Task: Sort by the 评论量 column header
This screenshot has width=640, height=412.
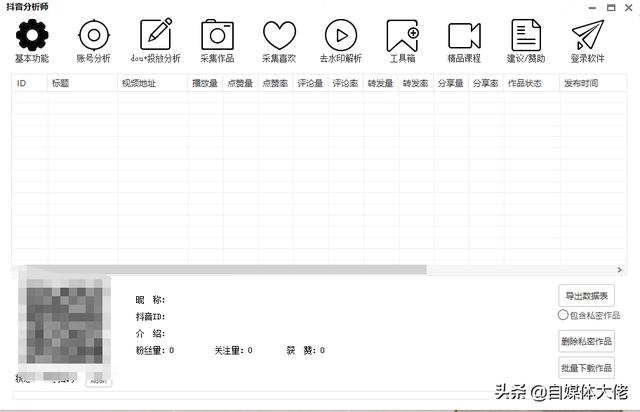Action: tap(311, 83)
